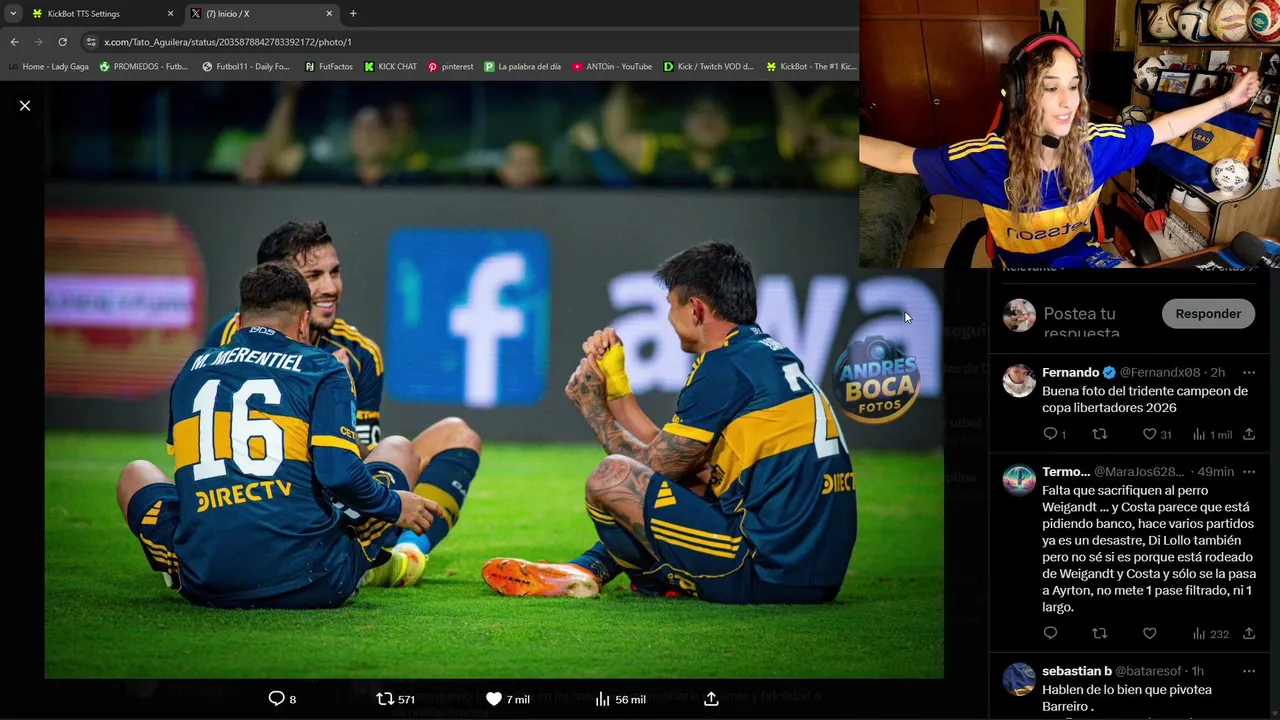
Task: View analytics of Fernando's reply (1 mil)
Action: pos(1212,434)
